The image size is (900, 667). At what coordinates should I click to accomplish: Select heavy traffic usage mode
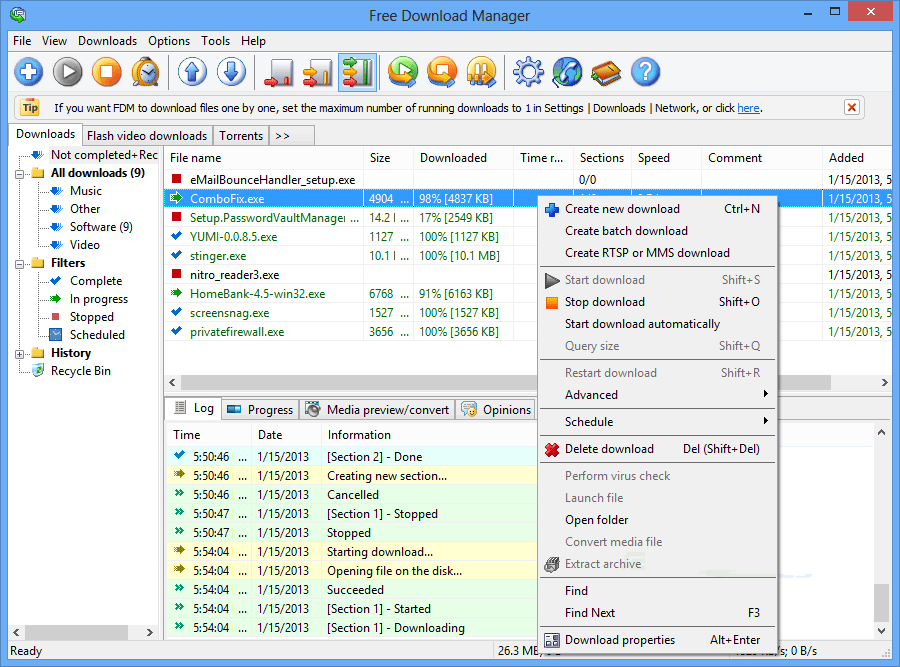[x=357, y=72]
